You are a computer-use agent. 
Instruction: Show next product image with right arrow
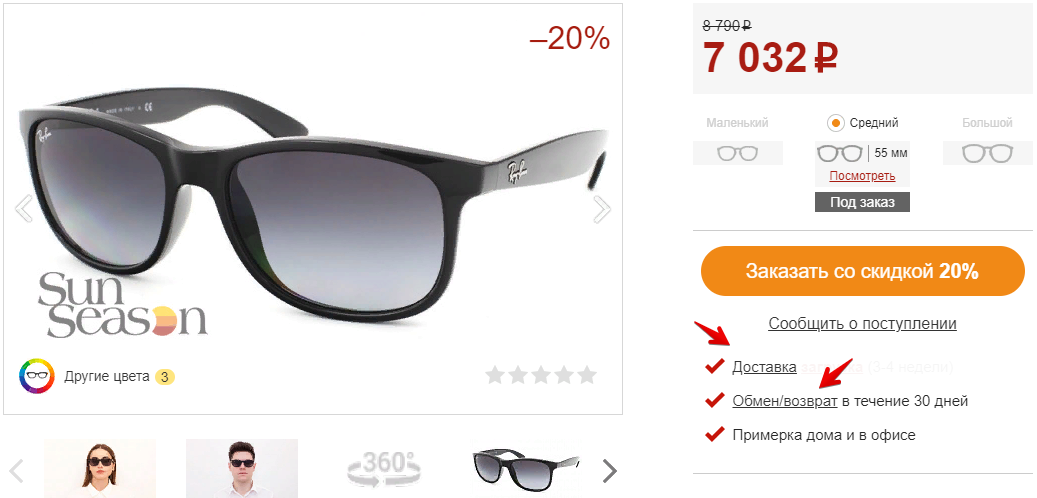point(602,209)
